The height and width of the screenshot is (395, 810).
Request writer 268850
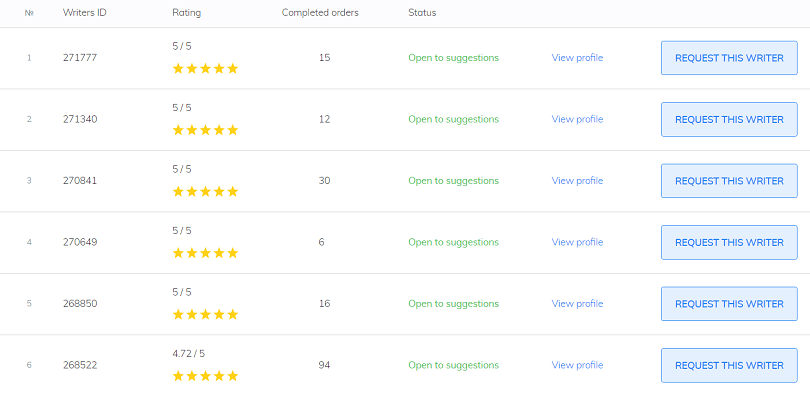(x=729, y=304)
